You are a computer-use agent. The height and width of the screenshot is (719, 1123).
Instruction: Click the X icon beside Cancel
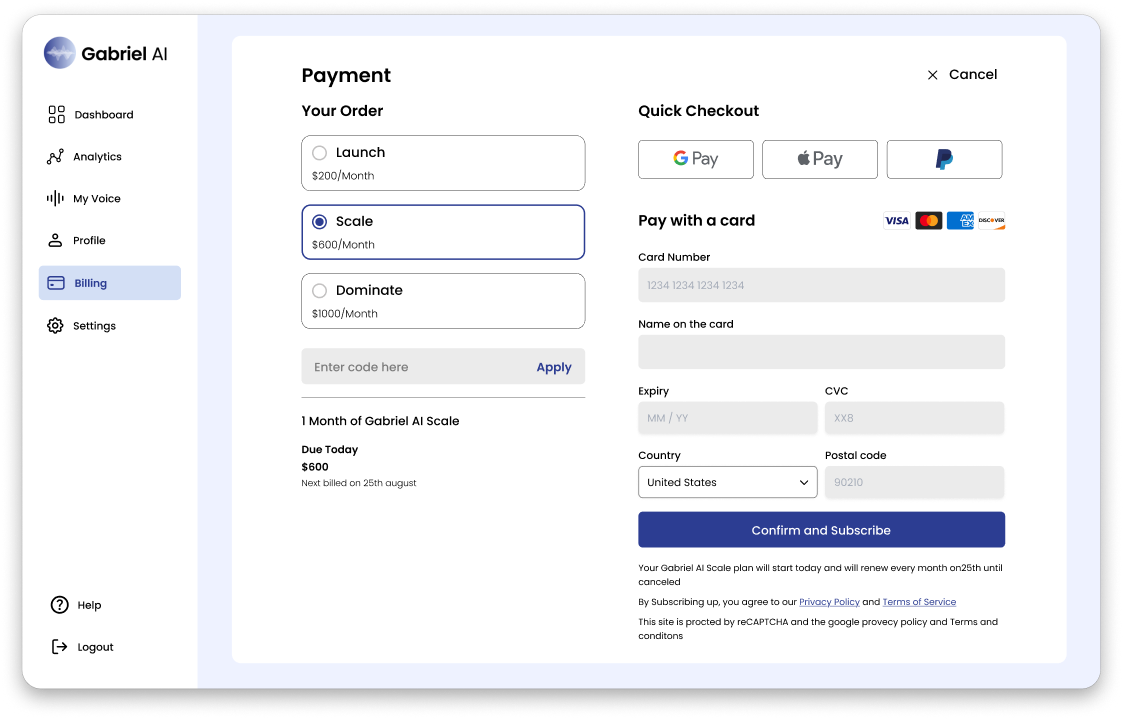click(932, 75)
